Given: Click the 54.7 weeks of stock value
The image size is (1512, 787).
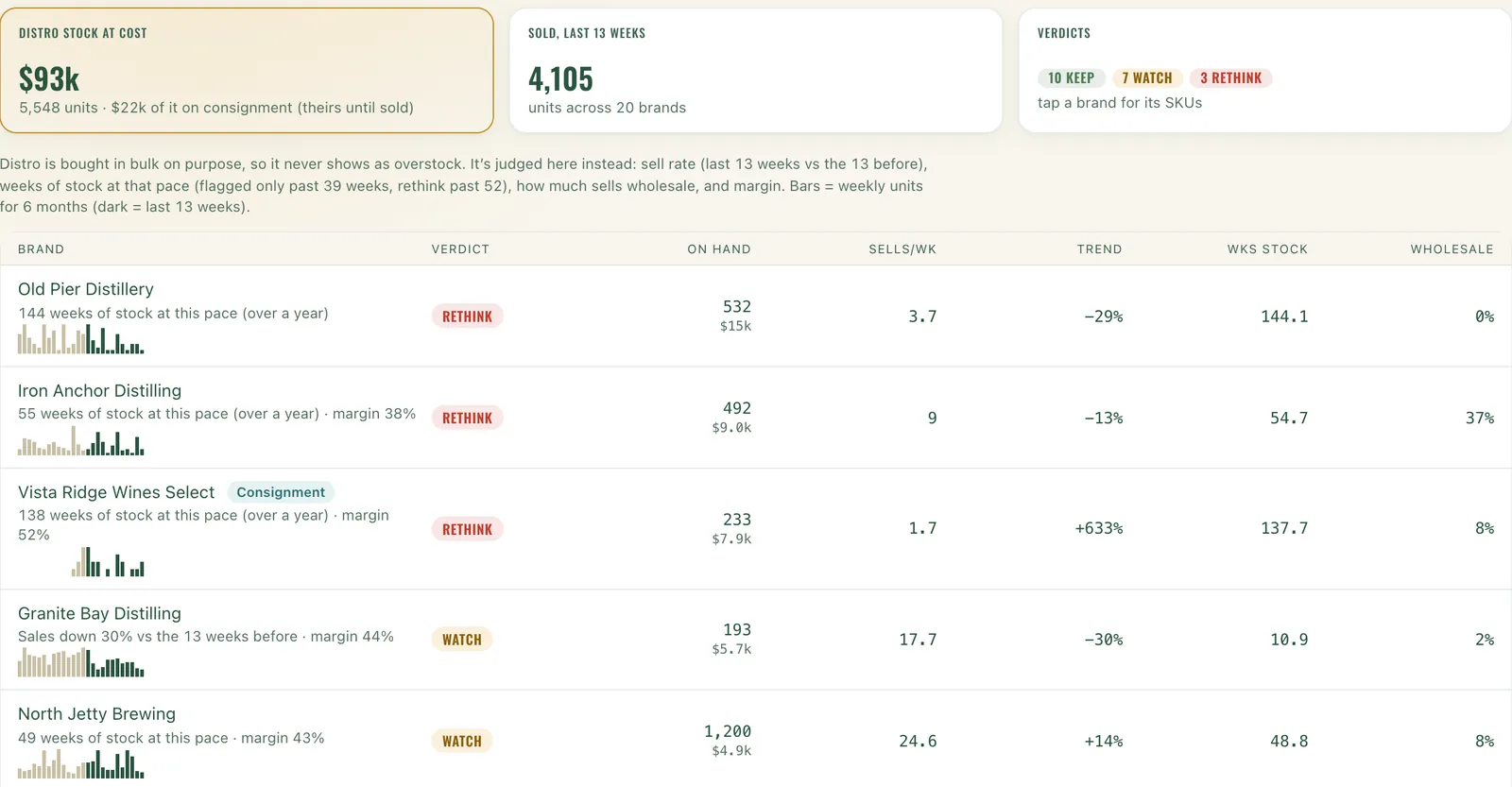Looking at the screenshot, I should click(1289, 418).
